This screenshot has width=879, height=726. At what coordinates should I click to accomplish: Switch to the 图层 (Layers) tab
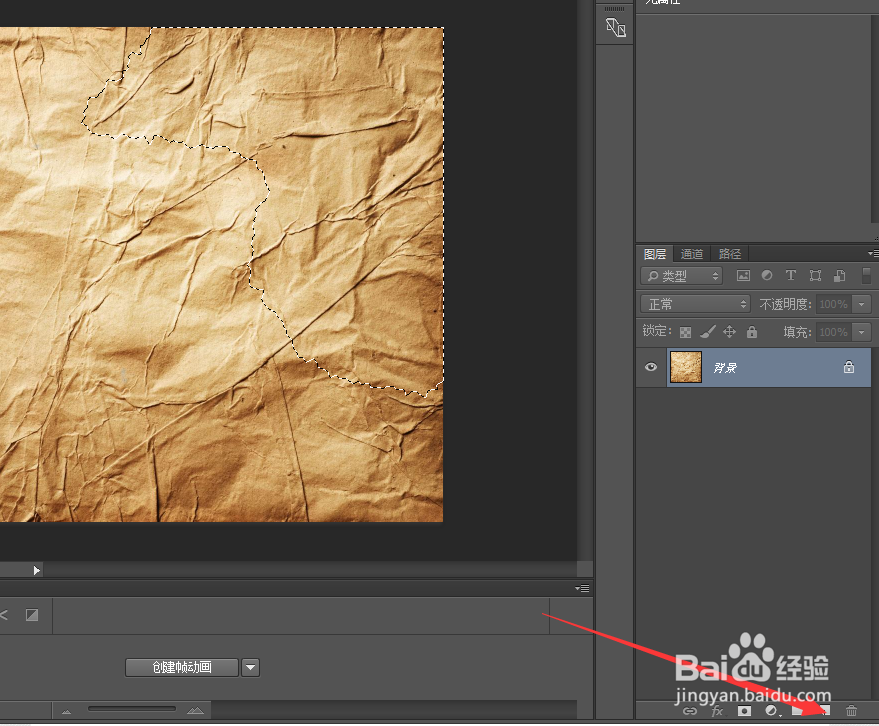[655, 254]
